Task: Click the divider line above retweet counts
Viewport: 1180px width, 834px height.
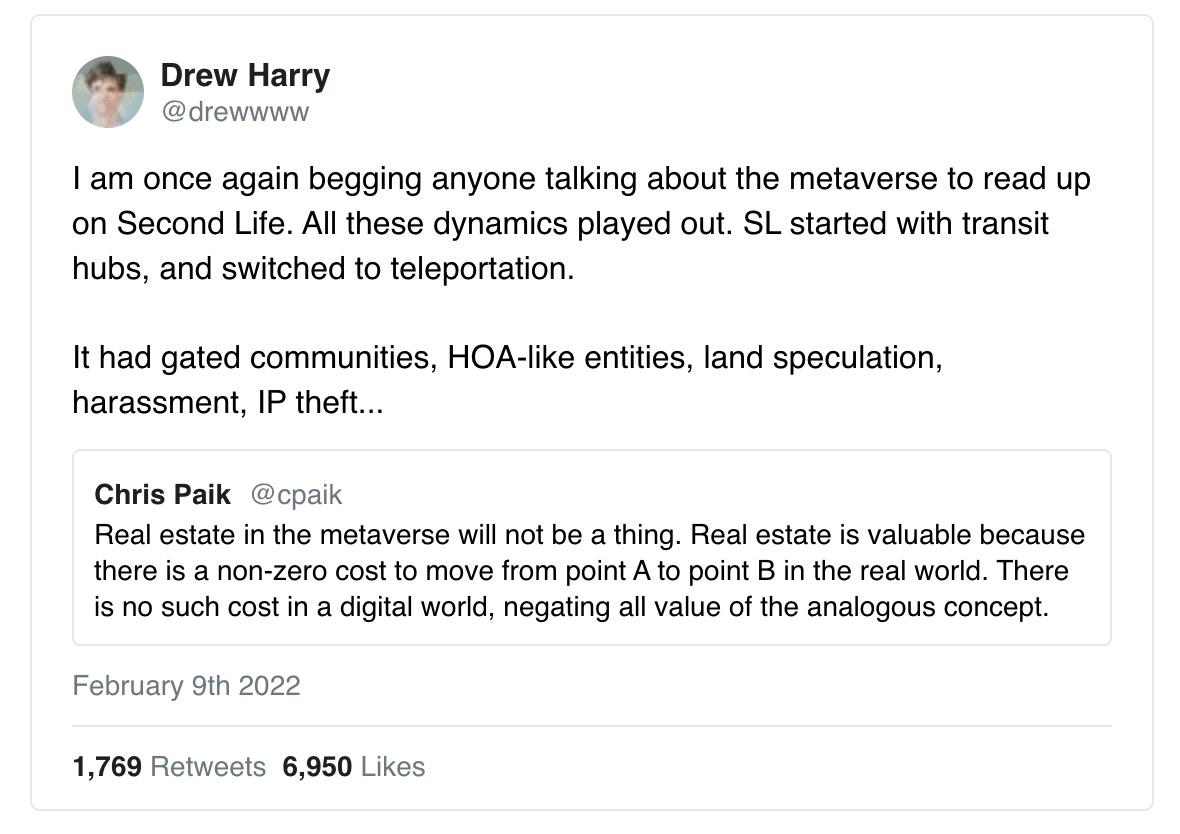Action: (x=592, y=726)
